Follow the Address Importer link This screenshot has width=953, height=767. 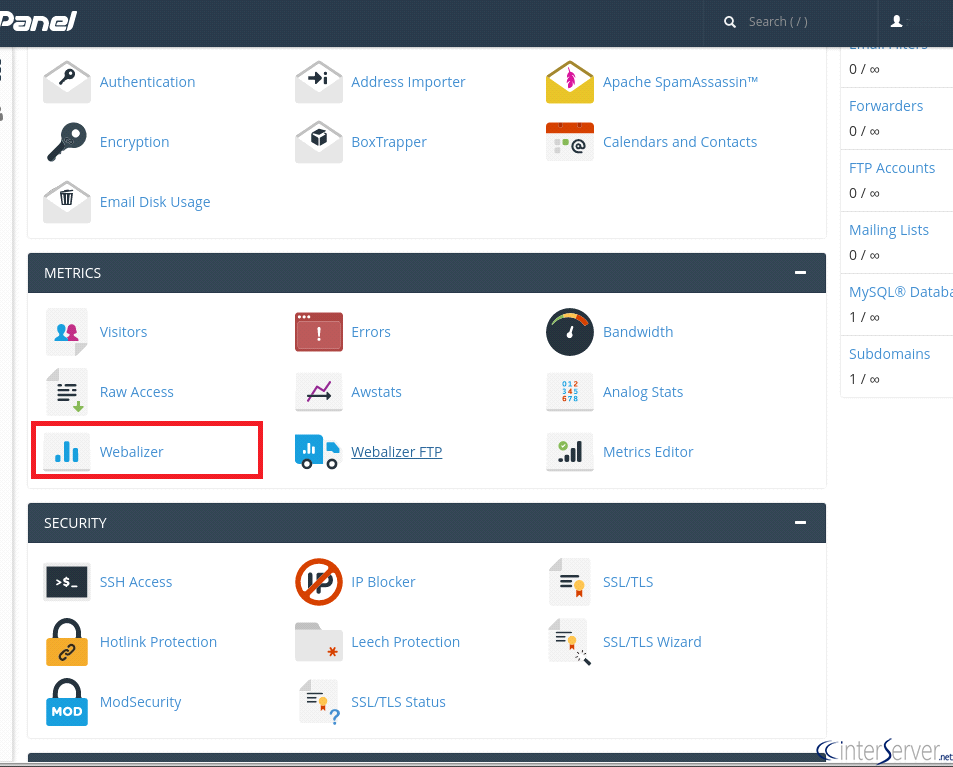(408, 82)
